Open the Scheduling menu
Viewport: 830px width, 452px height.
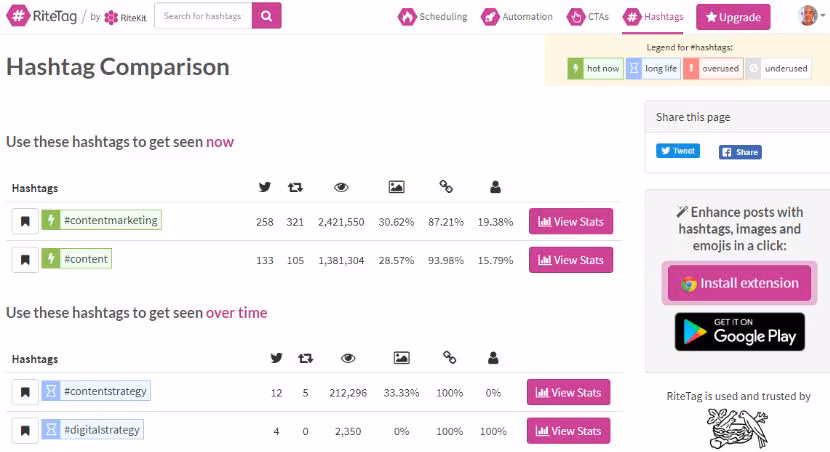coord(432,17)
